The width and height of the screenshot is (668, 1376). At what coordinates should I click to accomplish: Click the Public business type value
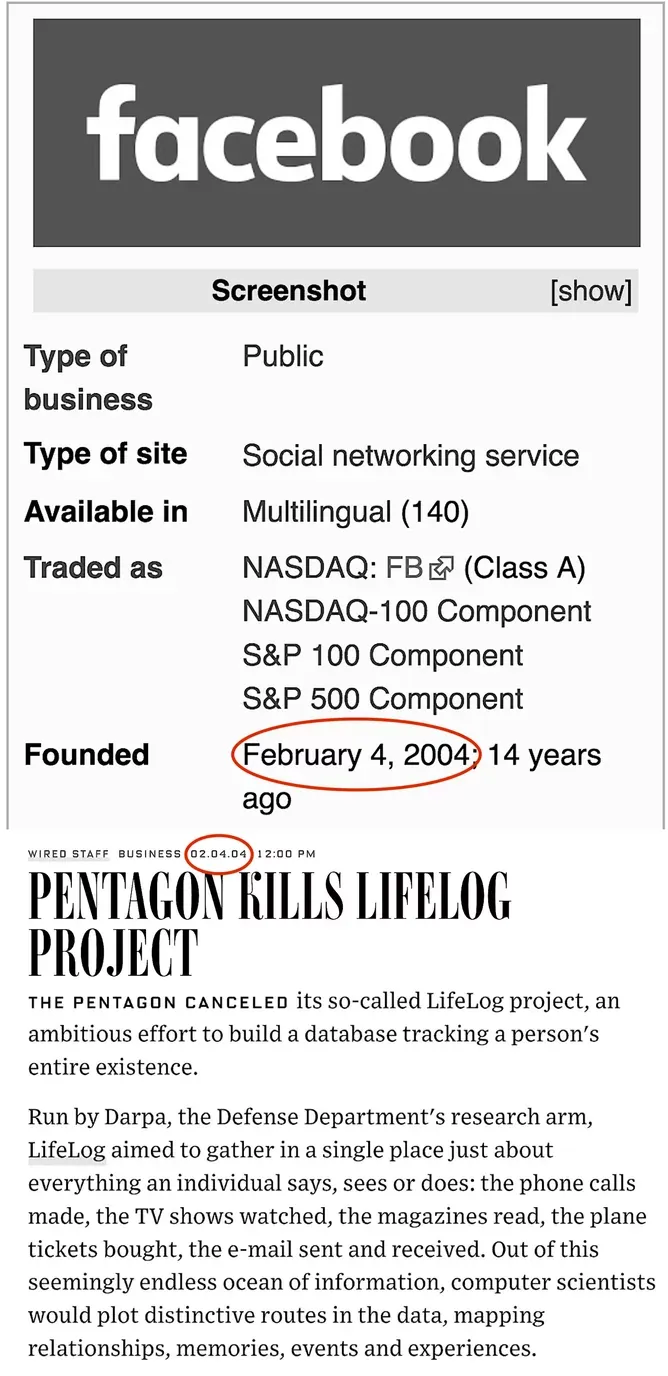pyautogui.click(x=283, y=356)
